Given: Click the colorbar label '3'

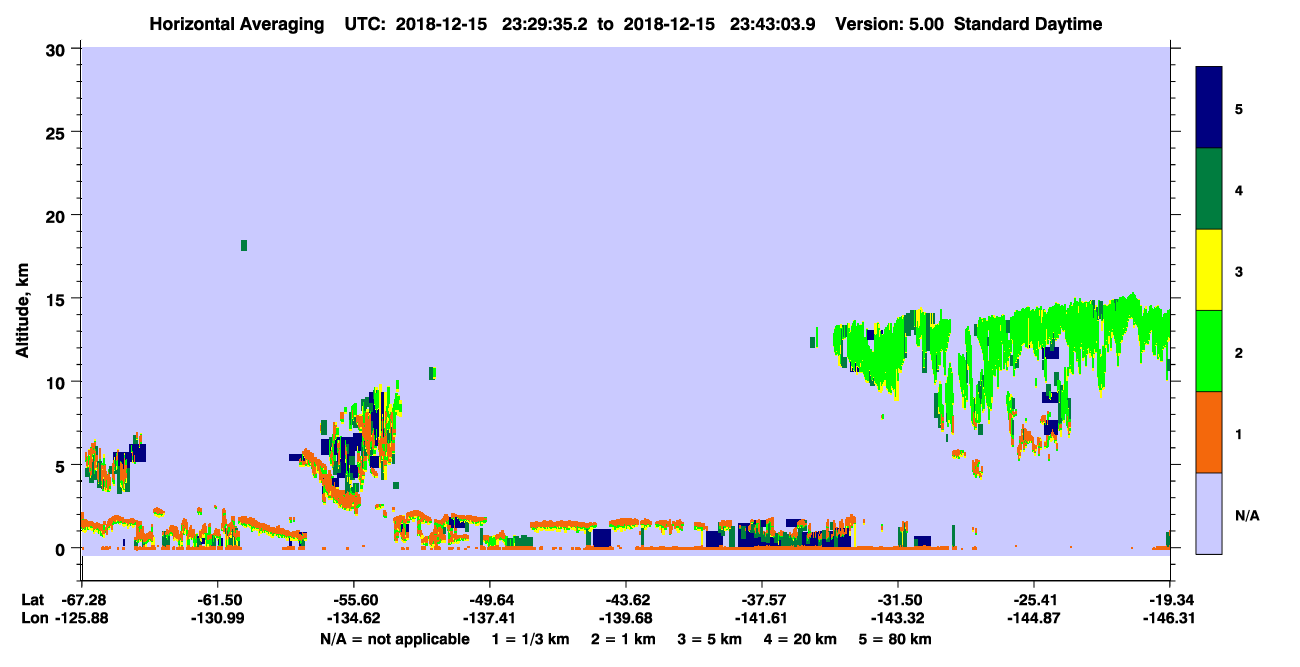Looking at the screenshot, I should click(x=1239, y=270).
